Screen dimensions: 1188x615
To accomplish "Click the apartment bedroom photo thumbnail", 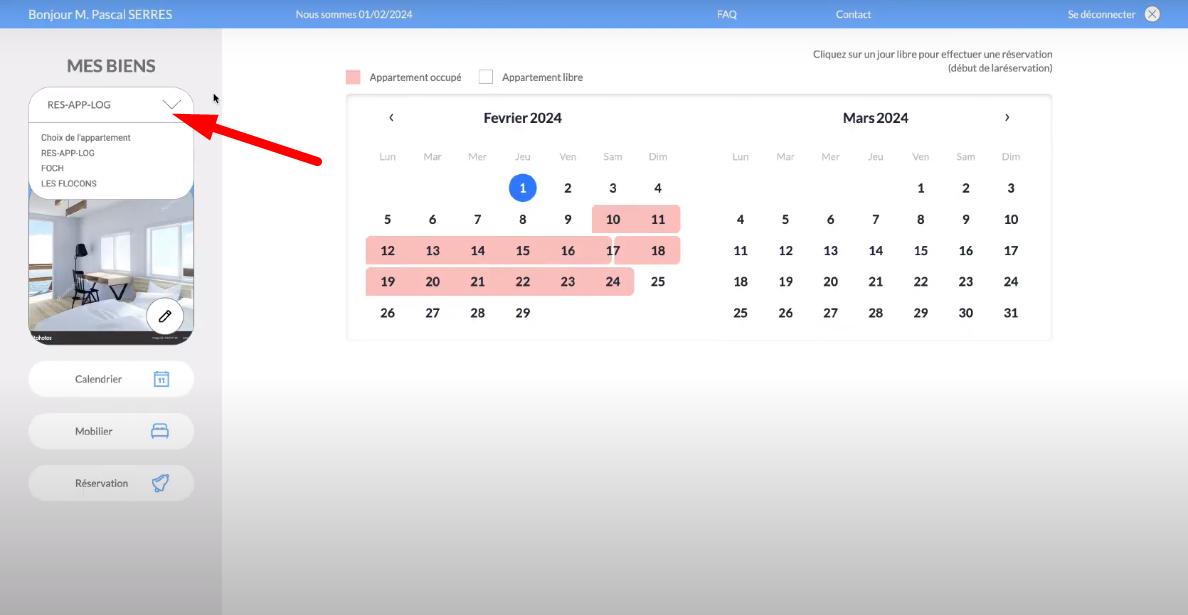I will 90,265.
